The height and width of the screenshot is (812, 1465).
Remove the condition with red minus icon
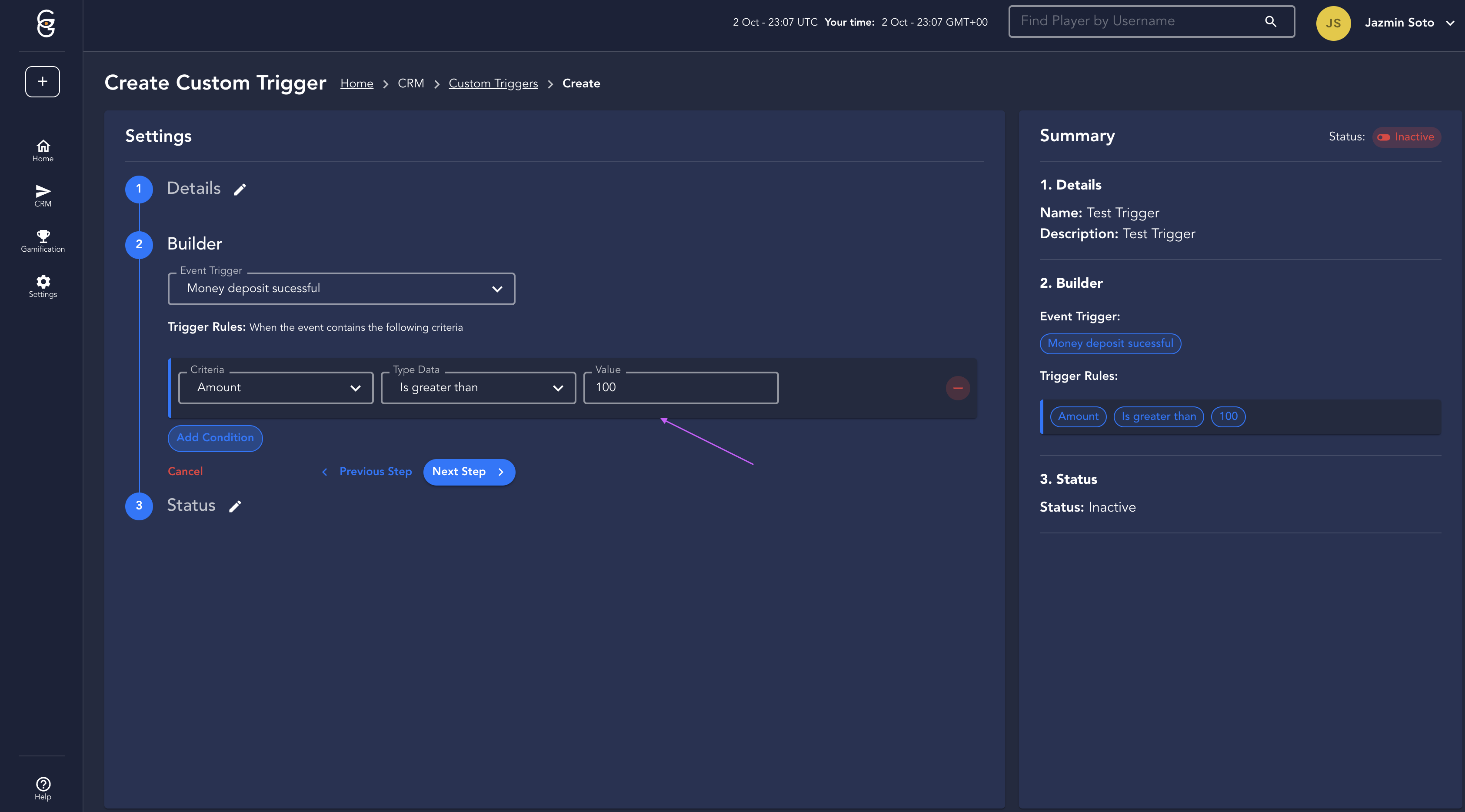[957, 388]
